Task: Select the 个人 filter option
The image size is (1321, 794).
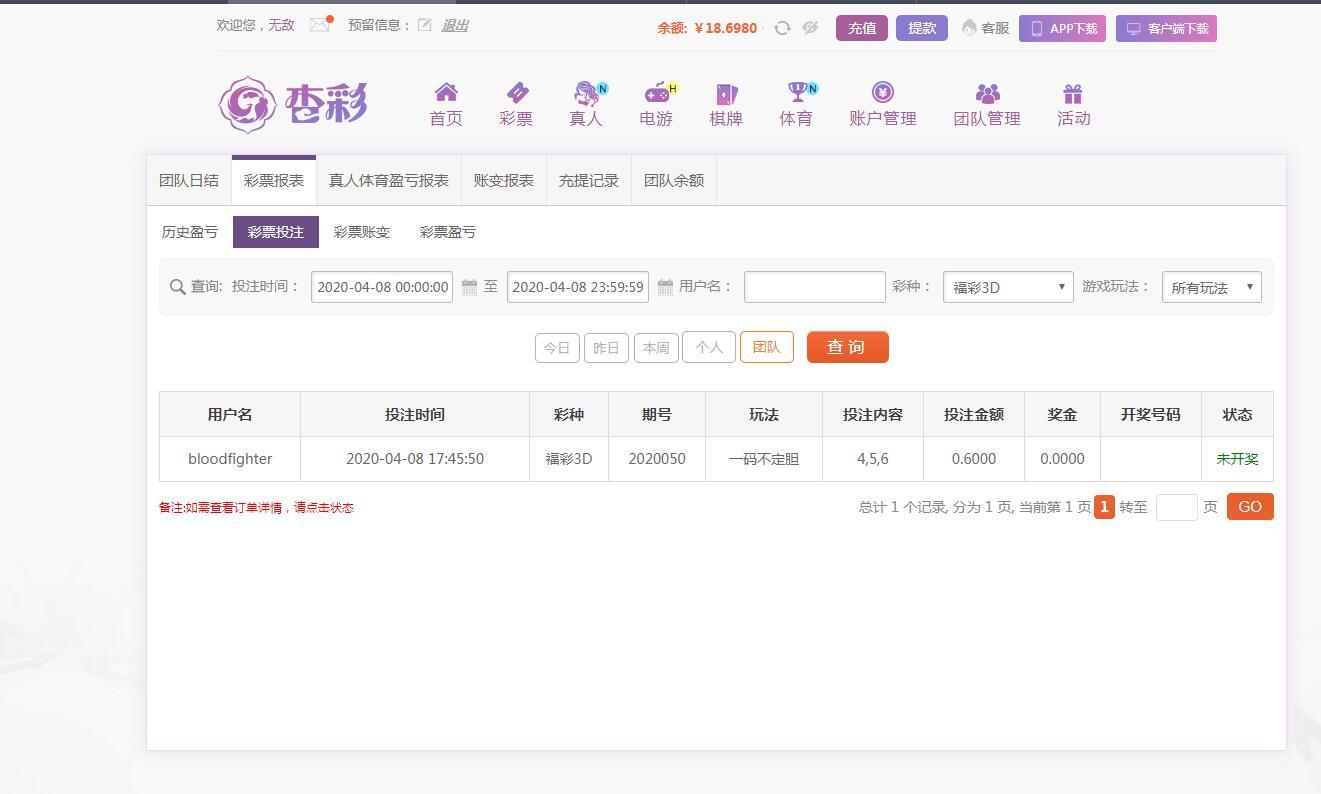Action: point(709,347)
